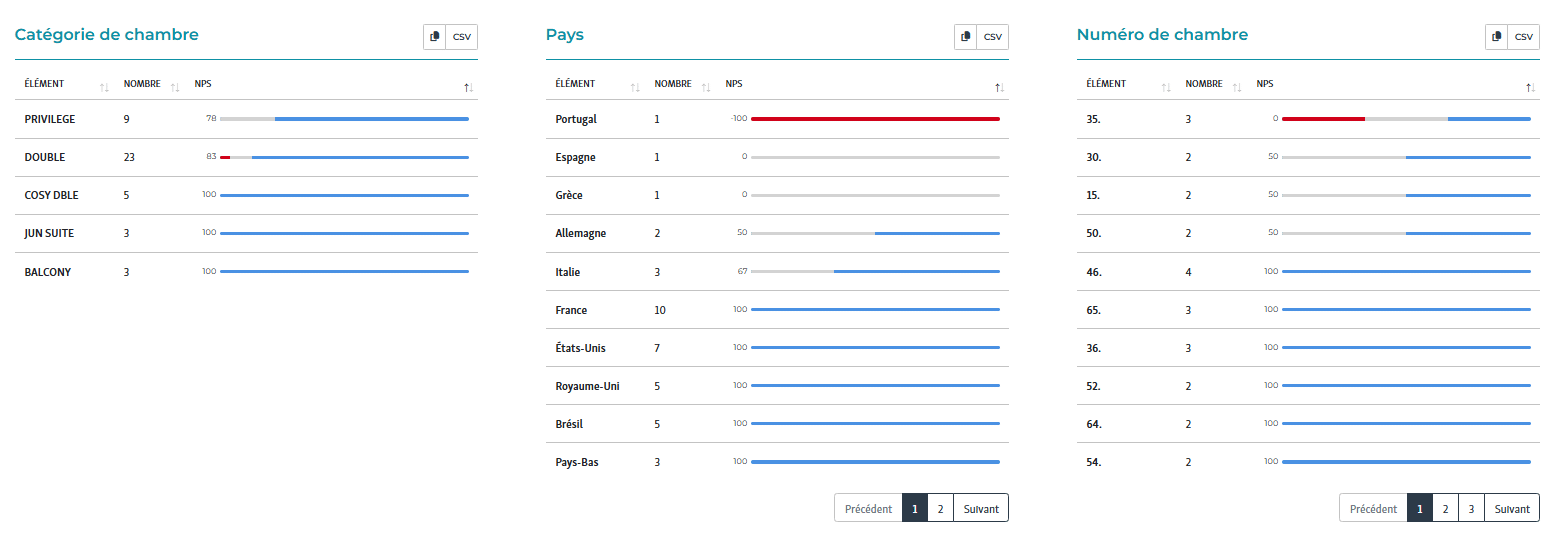1566x549 pixels.
Task: Export Catégorie de chambre as CSV
Action: coord(462,37)
